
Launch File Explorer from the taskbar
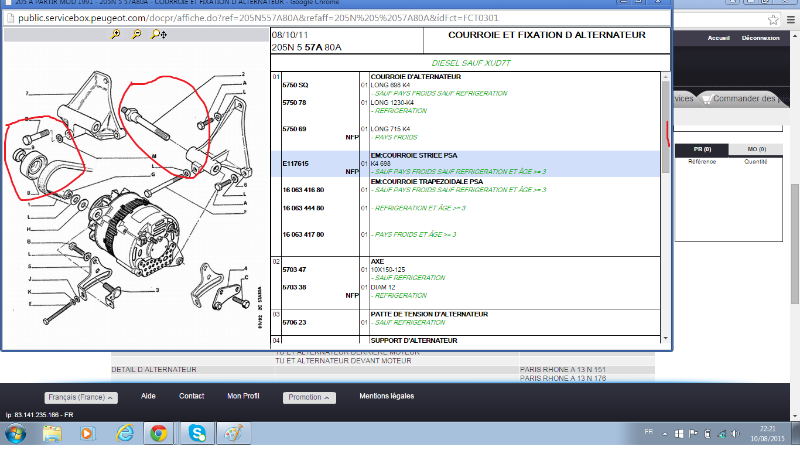[52, 434]
